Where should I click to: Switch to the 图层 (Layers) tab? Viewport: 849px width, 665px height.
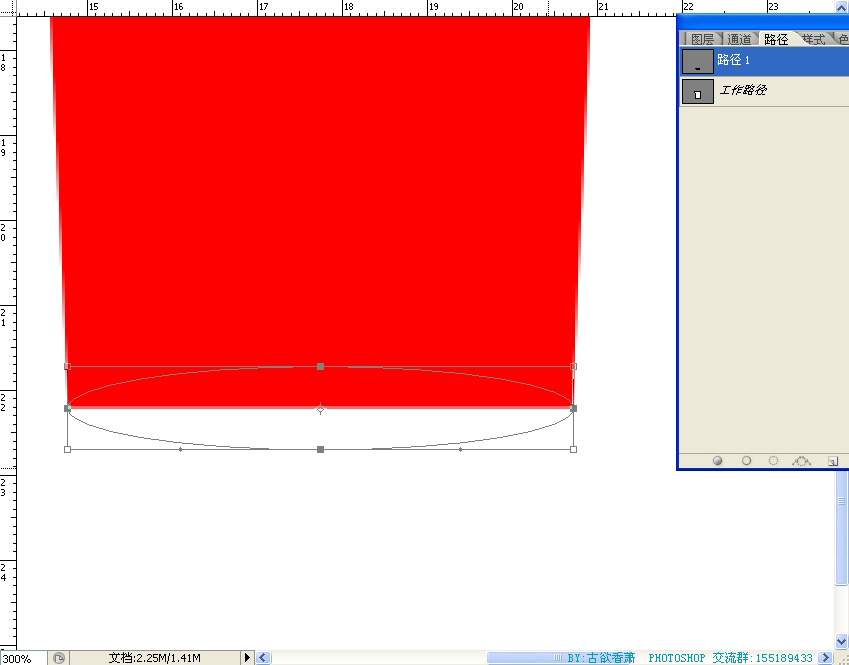point(702,39)
